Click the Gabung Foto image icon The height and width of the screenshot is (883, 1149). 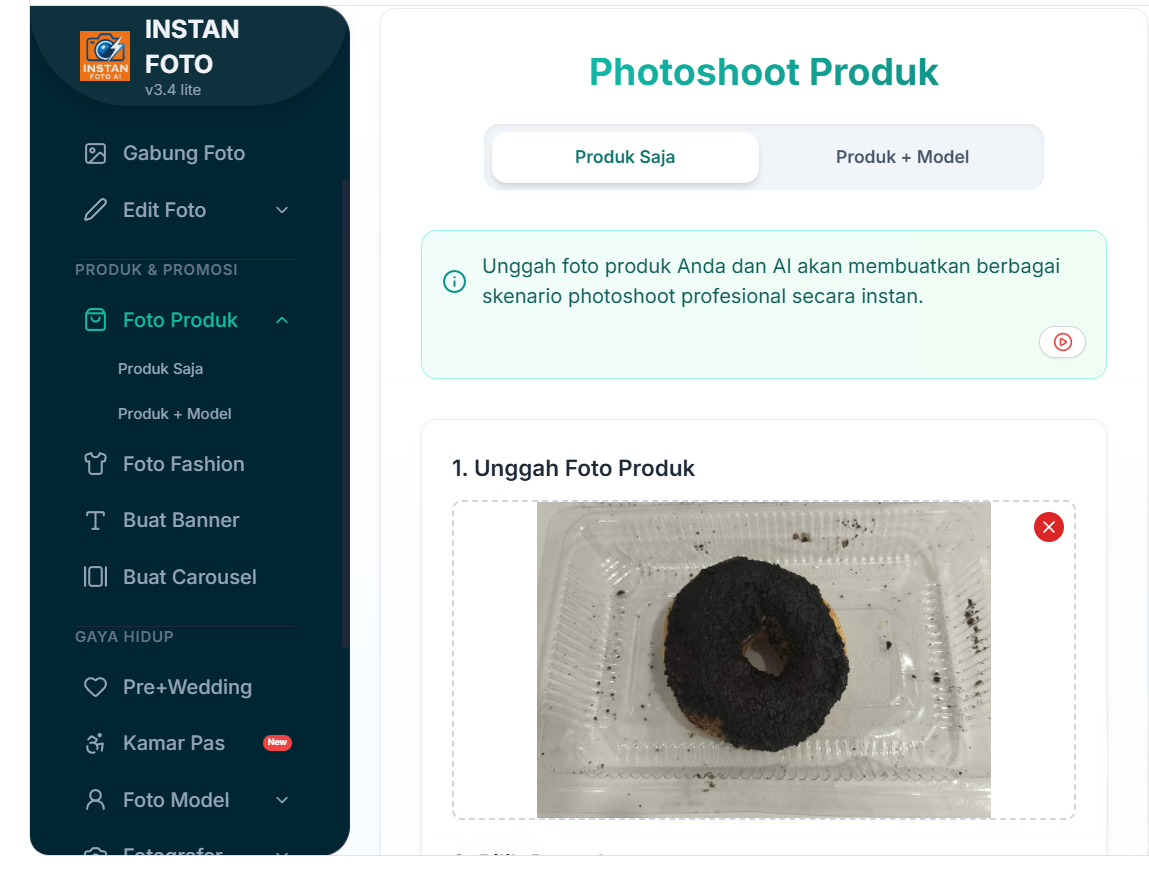(95, 153)
